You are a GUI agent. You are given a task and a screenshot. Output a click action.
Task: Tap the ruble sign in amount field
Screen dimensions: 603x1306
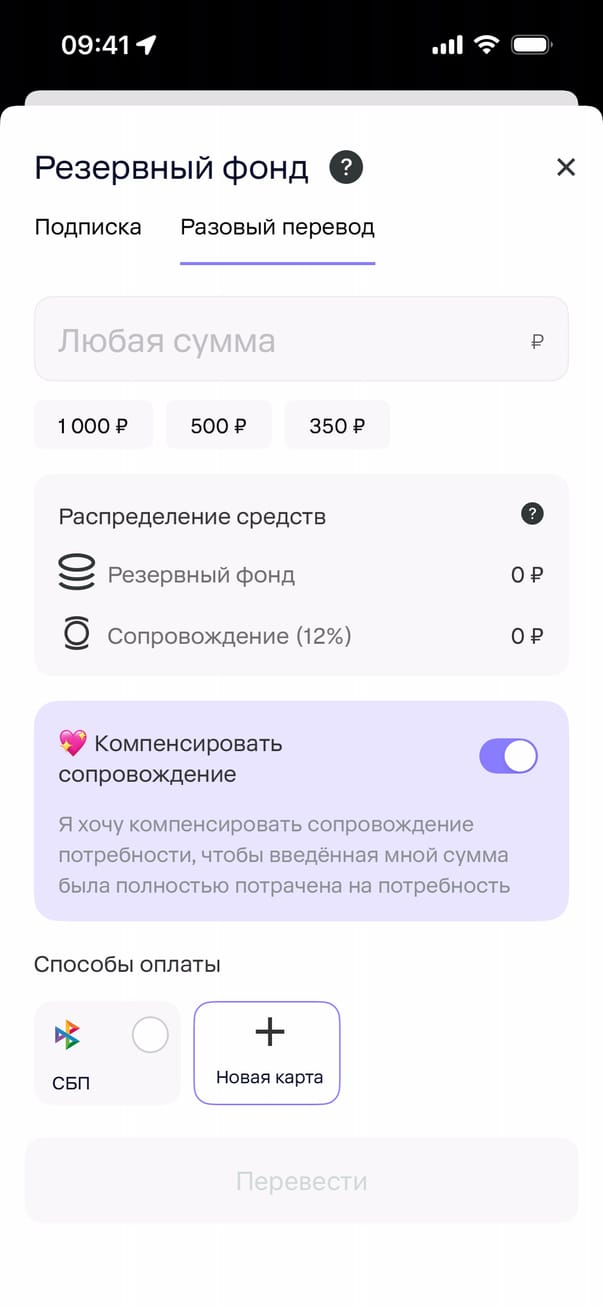(x=537, y=342)
